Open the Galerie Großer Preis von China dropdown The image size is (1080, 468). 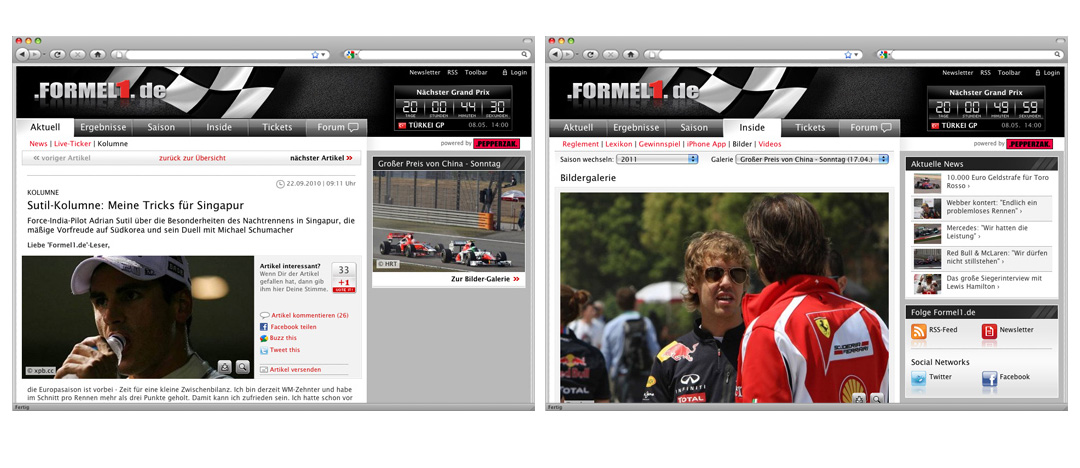pos(814,159)
